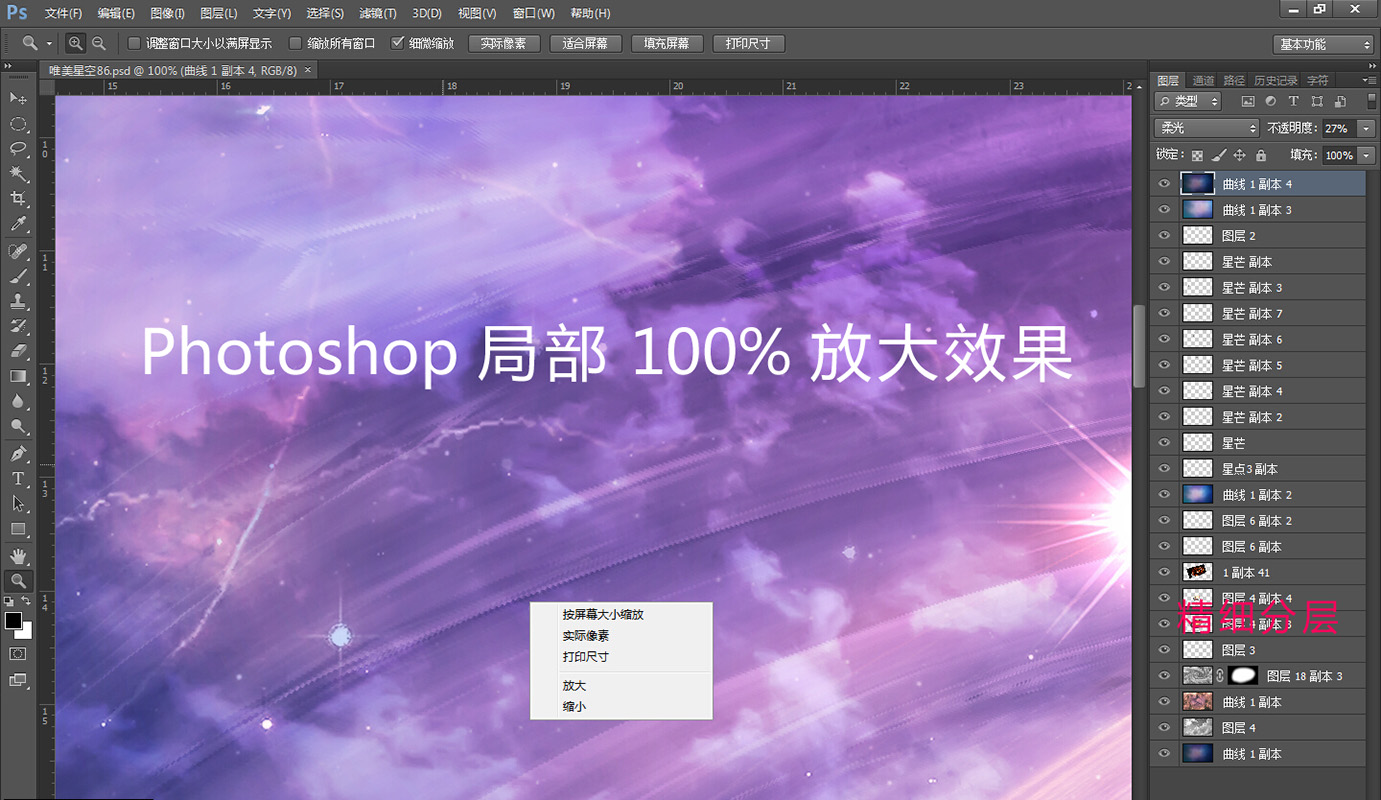Screen dimensions: 1381x800
Task: Choose zoom-out mode in options bar
Action: coord(98,43)
